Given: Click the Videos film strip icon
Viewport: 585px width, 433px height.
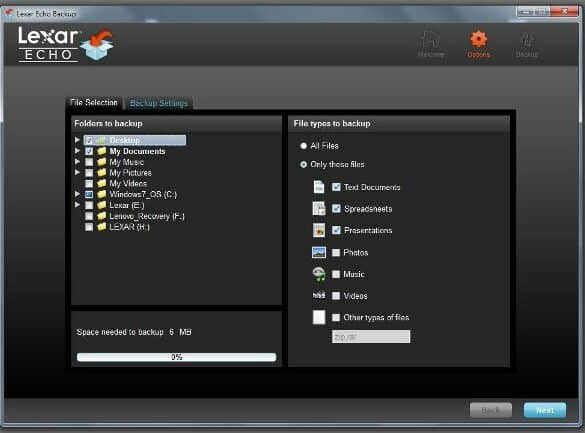Looking at the screenshot, I should coord(319,295).
